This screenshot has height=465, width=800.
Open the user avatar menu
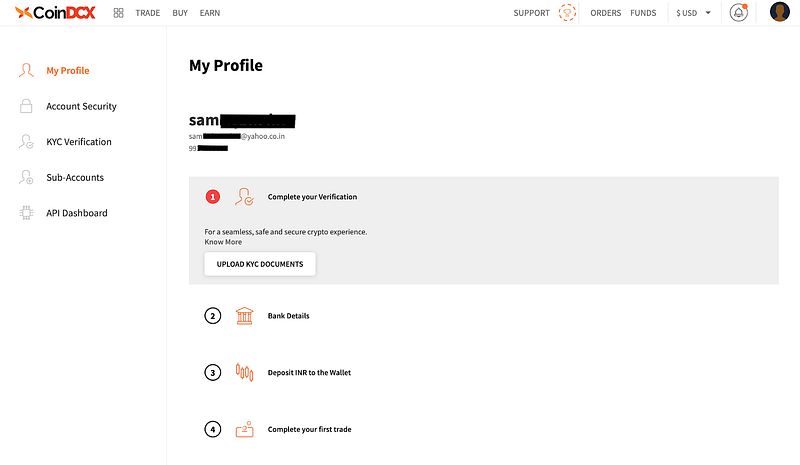point(780,13)
